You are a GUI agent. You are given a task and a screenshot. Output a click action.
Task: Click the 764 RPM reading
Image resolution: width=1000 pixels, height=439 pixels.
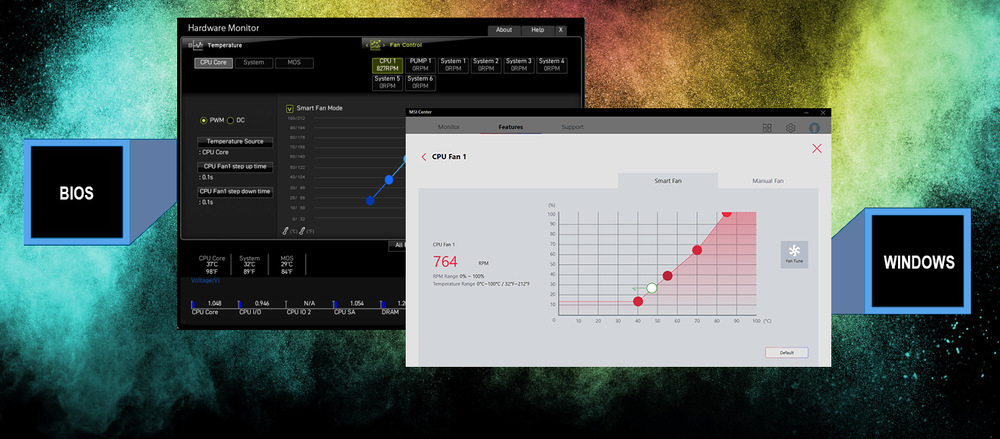coord(445,262)
